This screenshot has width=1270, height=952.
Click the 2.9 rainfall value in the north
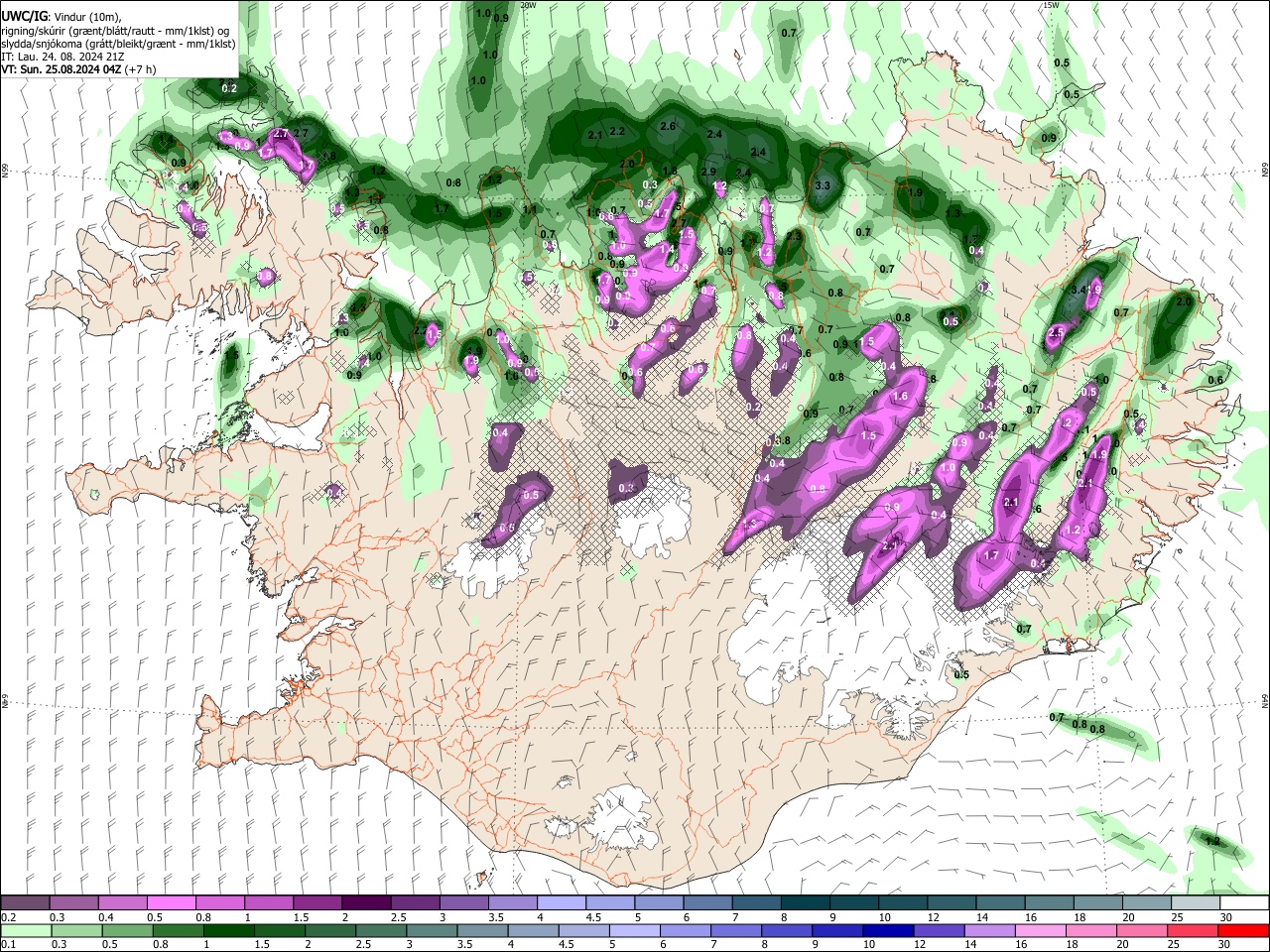pyautogui.click(x=708, y=172)
